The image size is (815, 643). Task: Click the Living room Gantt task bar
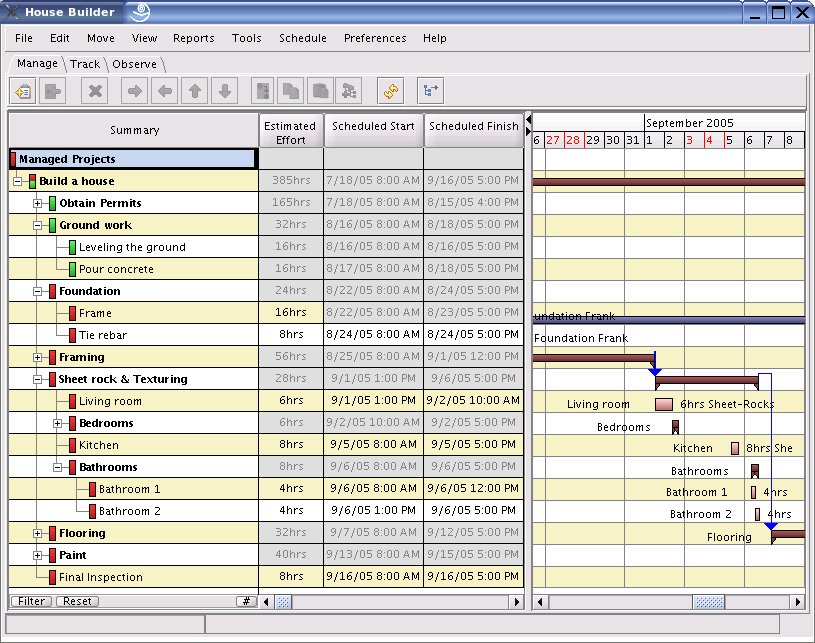click(x=664, y=404)
